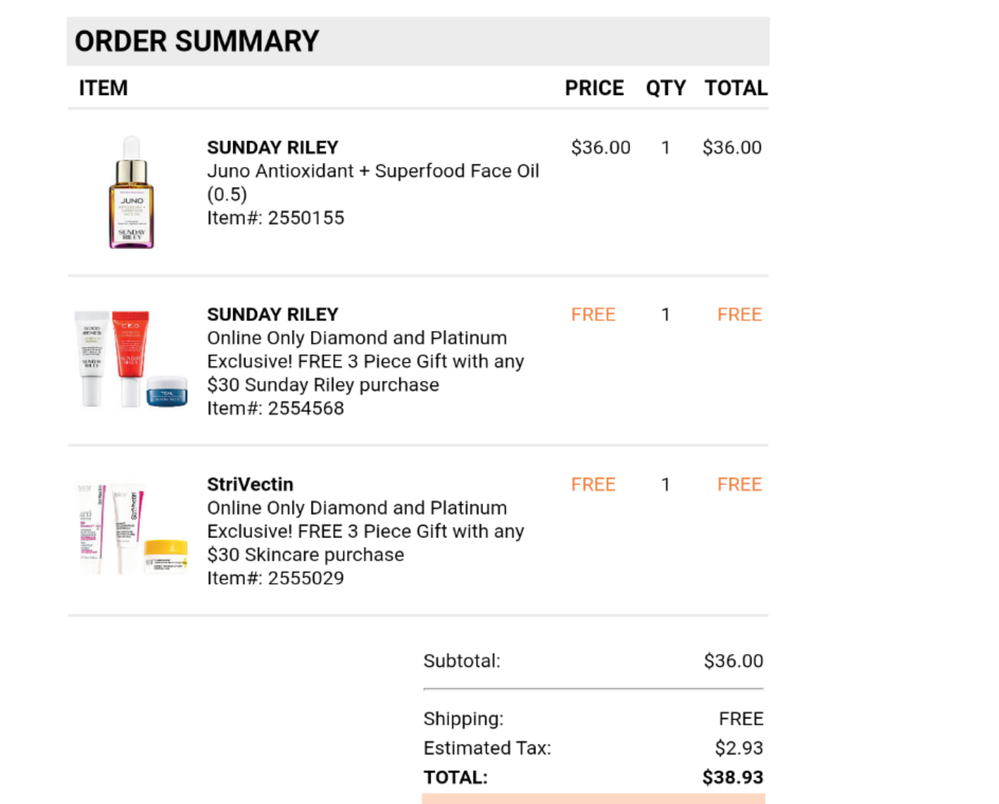
Task: Click the PRICE column header
Action: click(594, 88)
